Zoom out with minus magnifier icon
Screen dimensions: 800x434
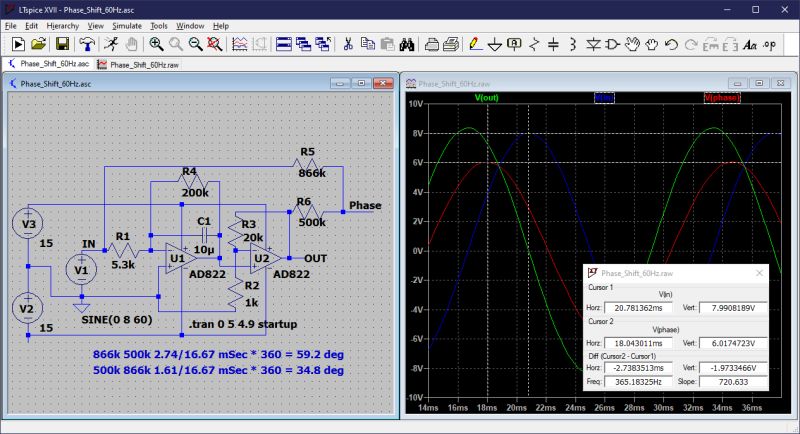[195, 44]
